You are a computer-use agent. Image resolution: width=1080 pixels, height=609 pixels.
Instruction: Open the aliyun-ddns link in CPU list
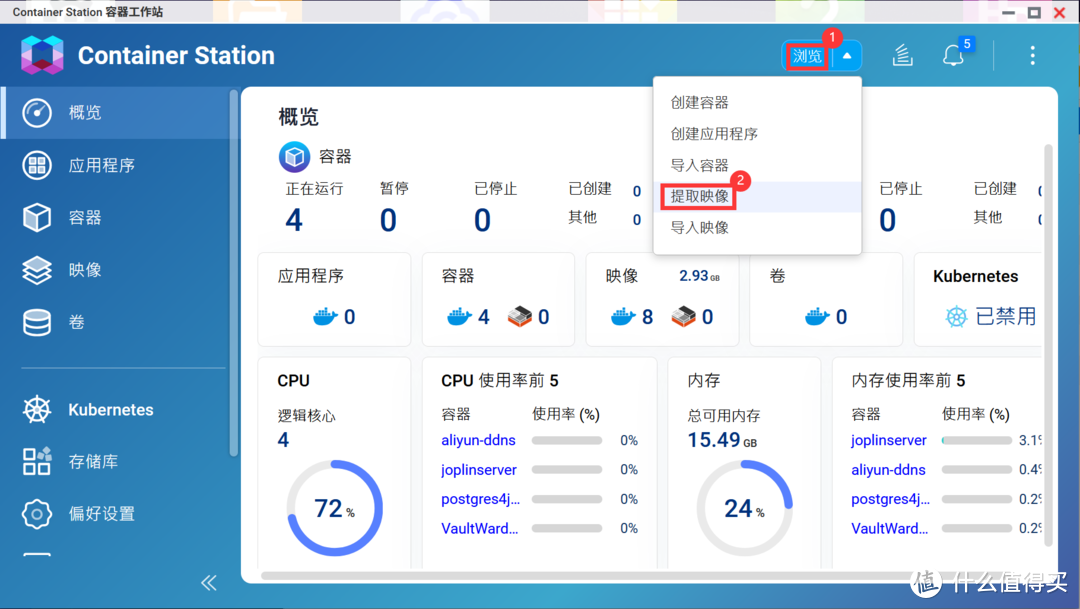(479, 440)
